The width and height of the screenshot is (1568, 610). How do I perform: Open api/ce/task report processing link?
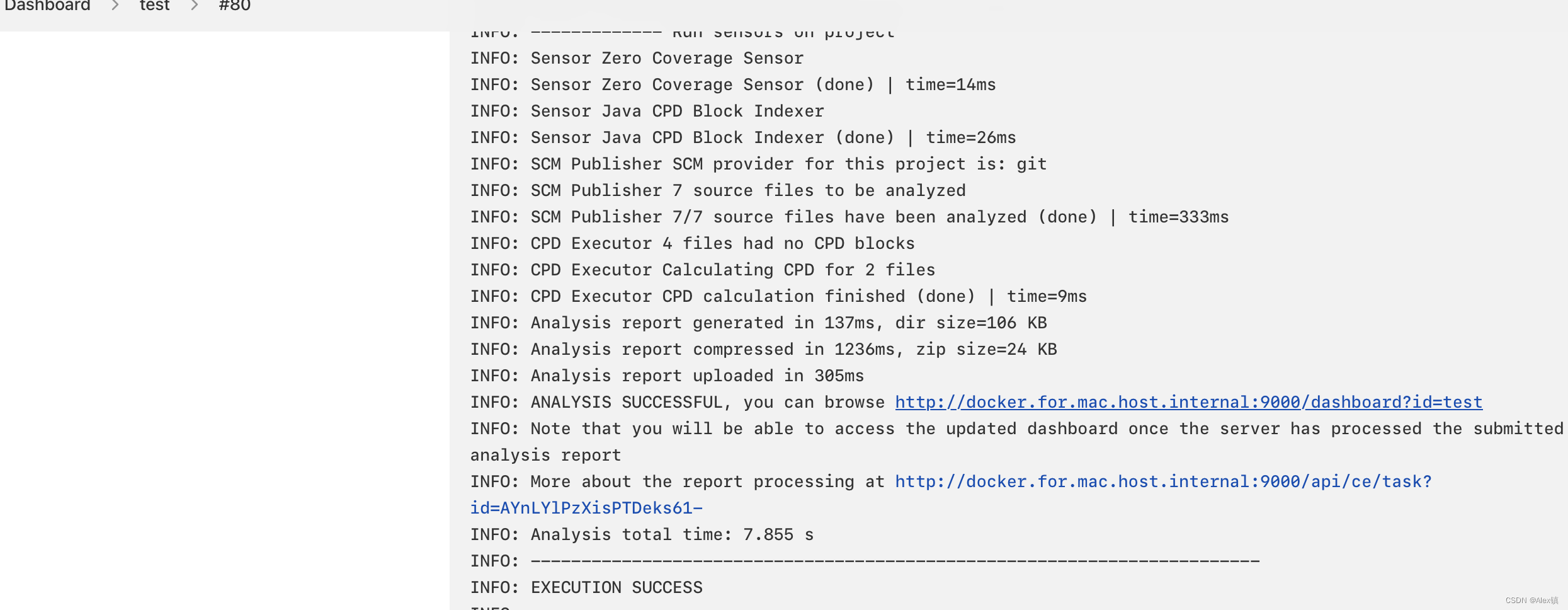coord(1164,481)
